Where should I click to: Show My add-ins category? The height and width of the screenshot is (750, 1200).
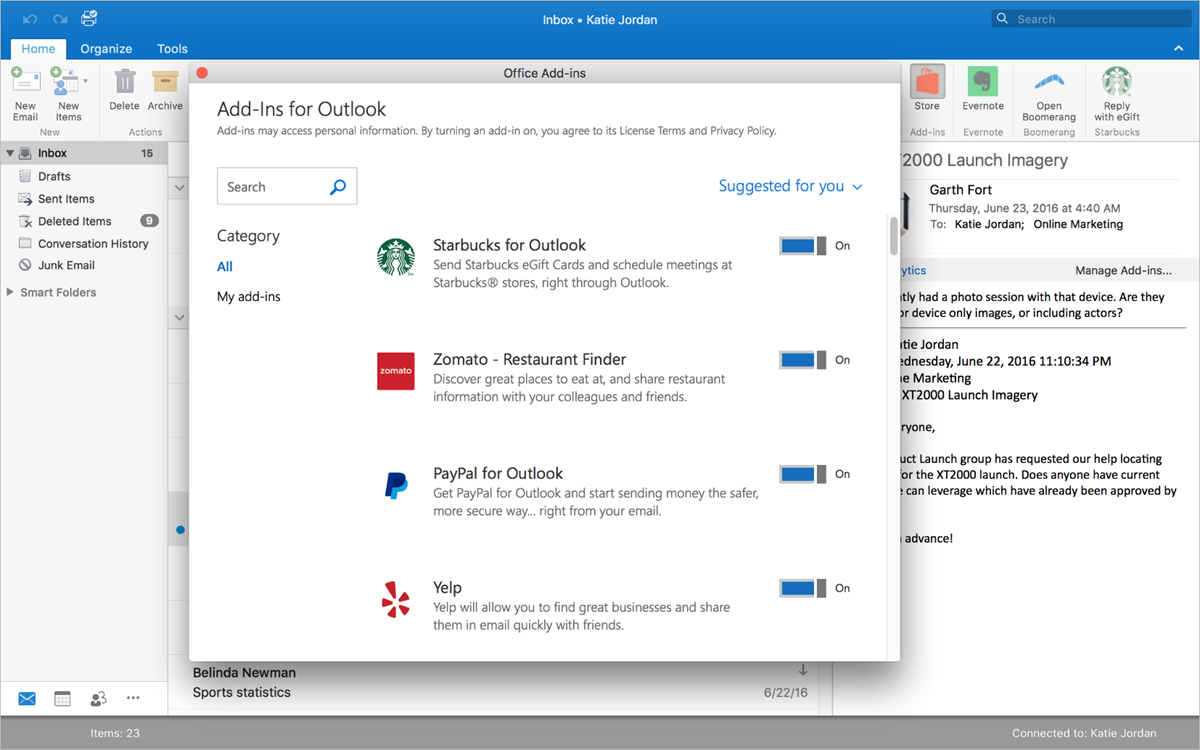coord(248,296)
